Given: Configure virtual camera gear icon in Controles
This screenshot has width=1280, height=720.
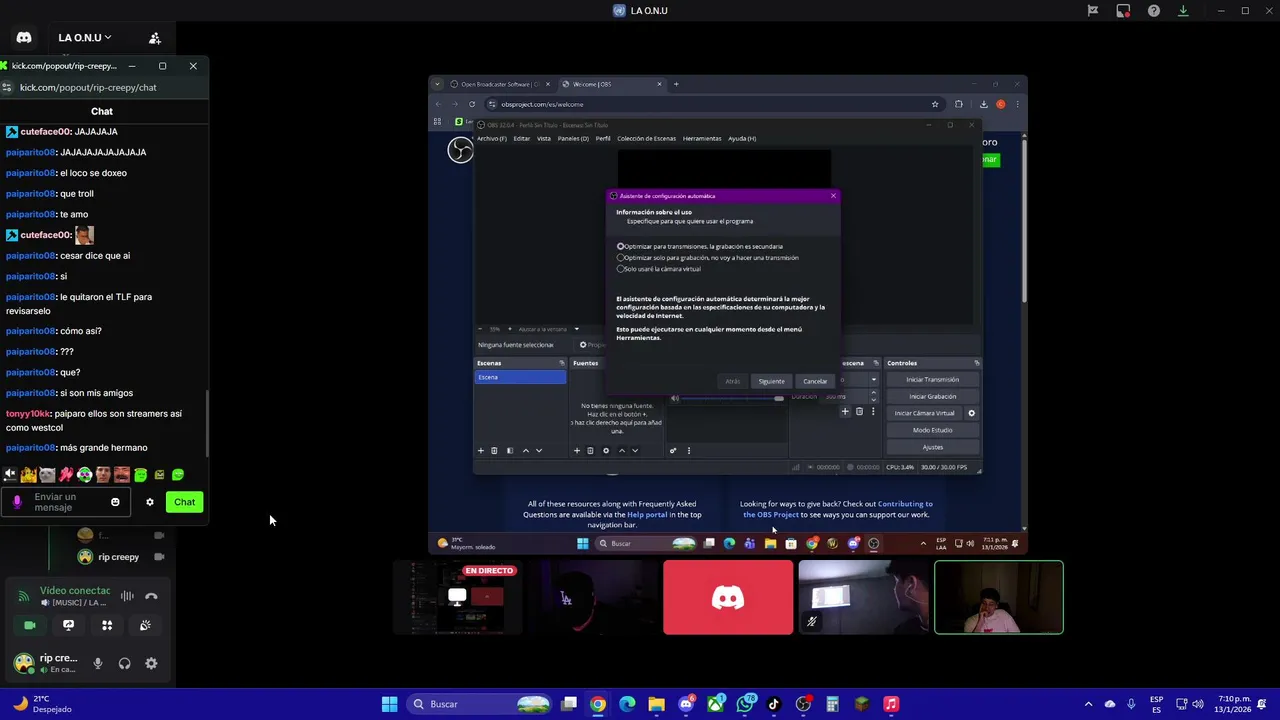Looking at the screenshot, I should pyautogui.click(x=971, y=413).
